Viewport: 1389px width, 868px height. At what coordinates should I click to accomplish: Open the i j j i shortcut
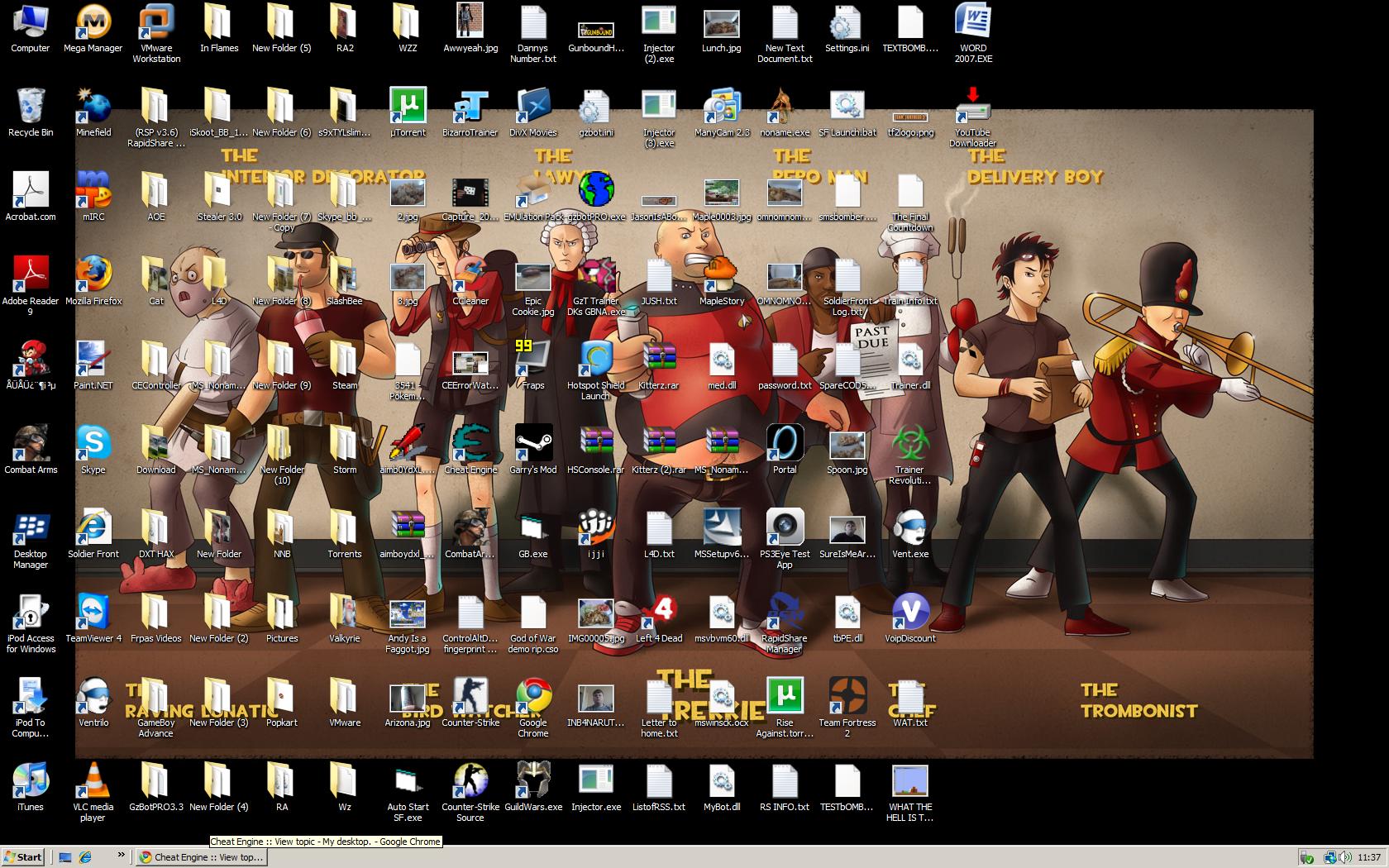point(596,535)
